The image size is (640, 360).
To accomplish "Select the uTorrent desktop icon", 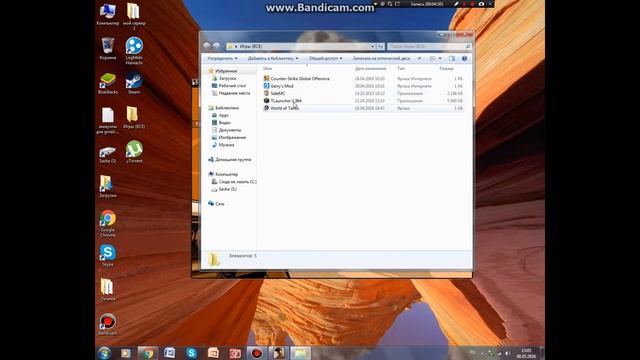I will pyautogui.click(x=134, y=151).
